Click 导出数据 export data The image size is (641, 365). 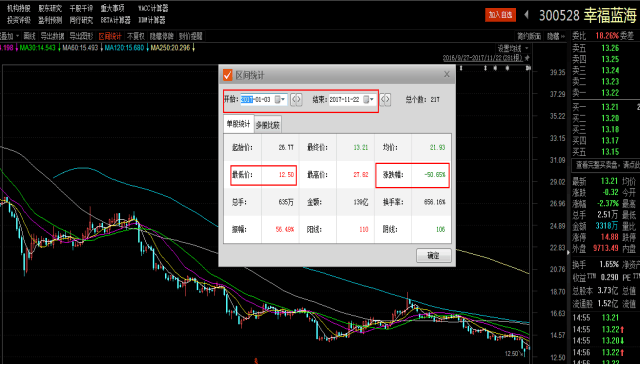tap(52, 36)
